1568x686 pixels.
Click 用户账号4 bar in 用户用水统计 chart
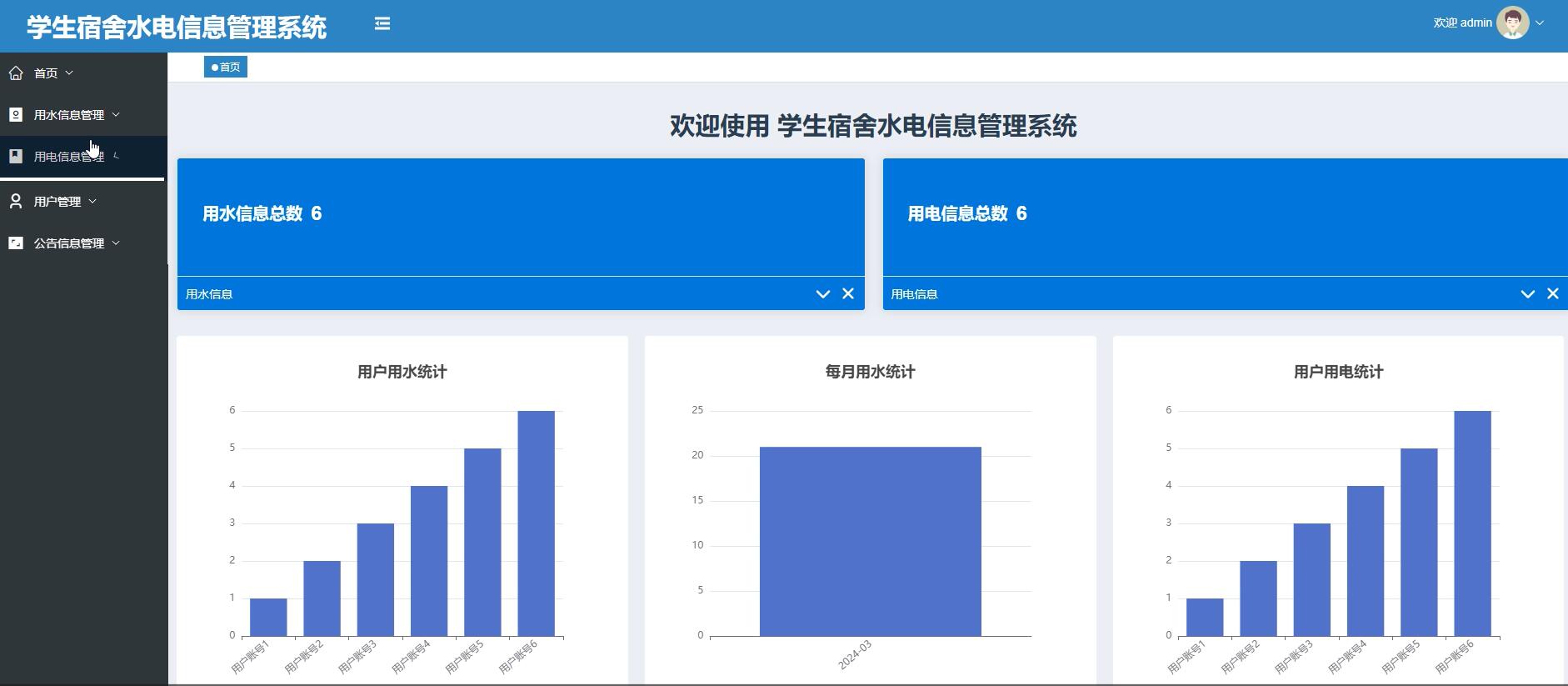click(429, 561)
